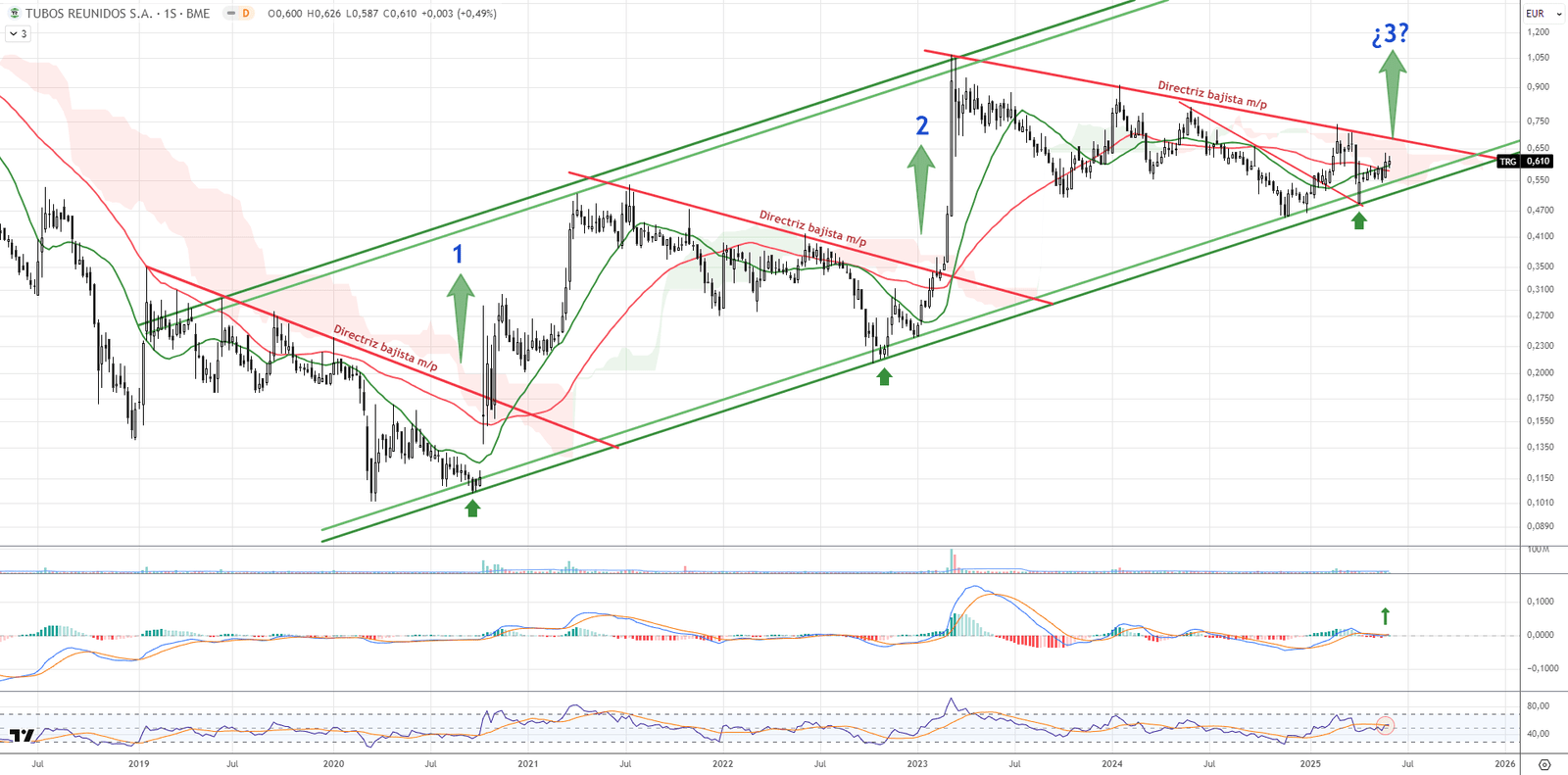
Task: Click the 0,1000 level on MACD scale
Action: pyautogui.click(x=1540, y=602)
